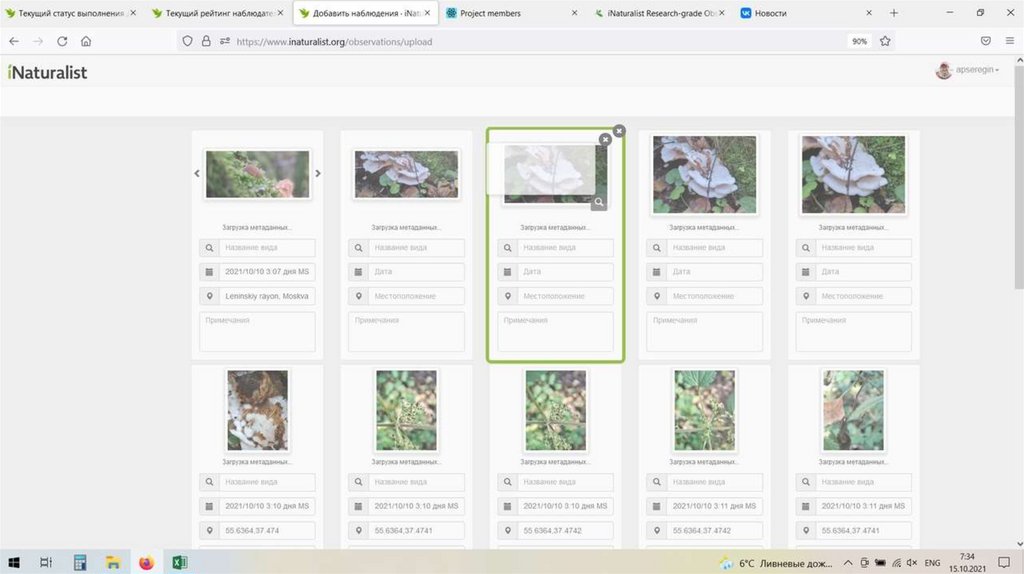Viewport: 1024px width, 574px height.
Task: Select the brown and white fungus thumbnail
Action: (x=257, y=410)
